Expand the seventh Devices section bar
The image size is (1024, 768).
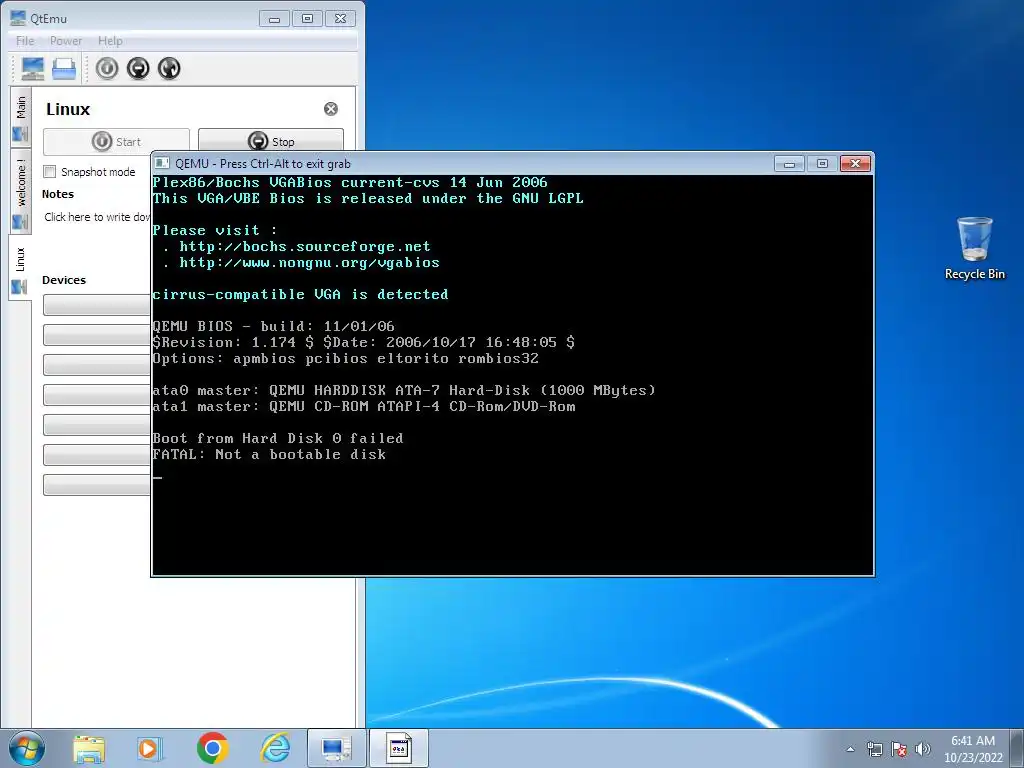(x=97, y=485)
